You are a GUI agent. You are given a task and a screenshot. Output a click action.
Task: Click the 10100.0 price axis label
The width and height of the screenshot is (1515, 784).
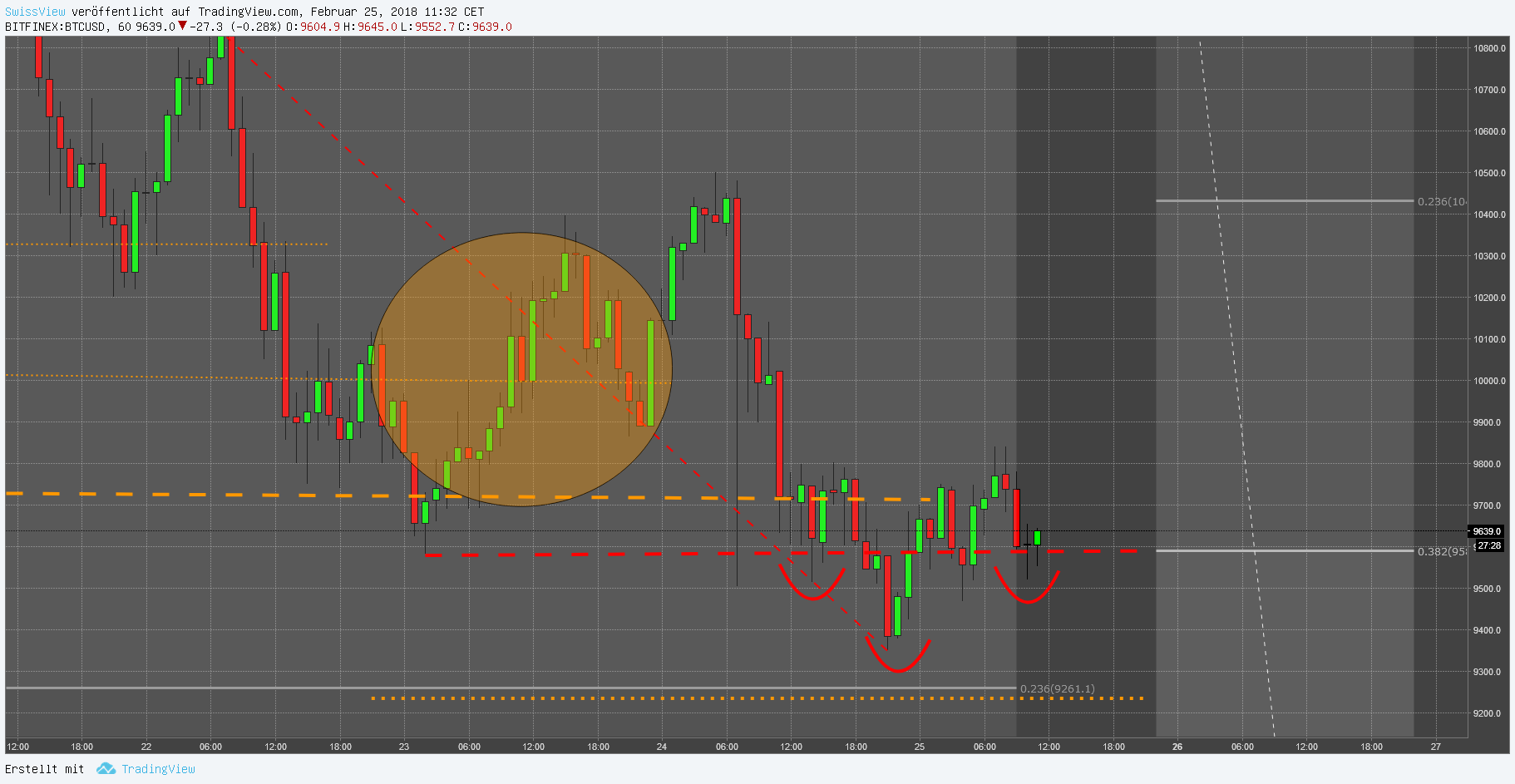pyautogui.click(x=1489, y=339)
